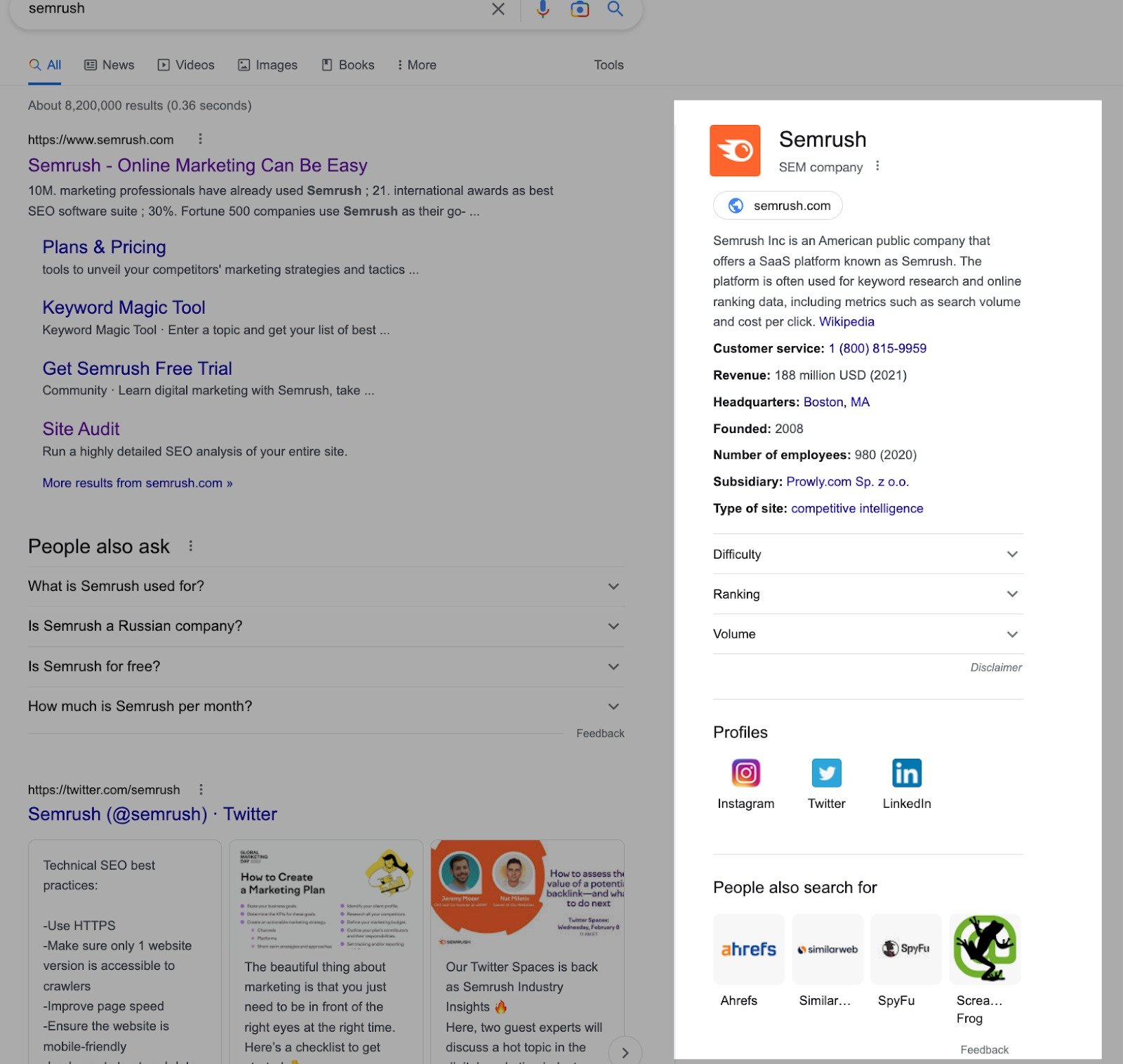Open the Plans & Pricing link
Viewport: 1123px width, 1064px height.
pyautogui.click(x=104, y=247)
